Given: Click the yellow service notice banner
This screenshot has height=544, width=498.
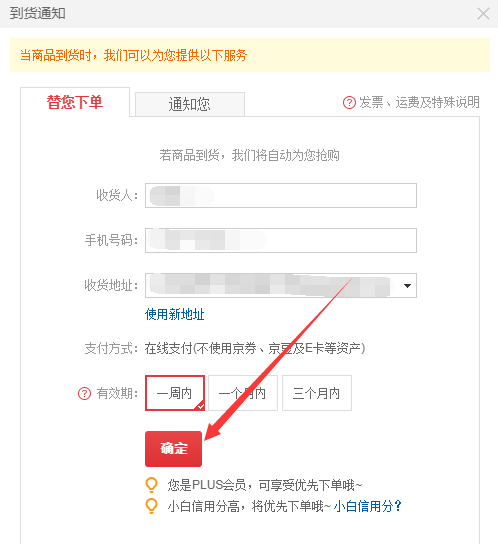Looking at the screenshot, I should click(250, 55).
